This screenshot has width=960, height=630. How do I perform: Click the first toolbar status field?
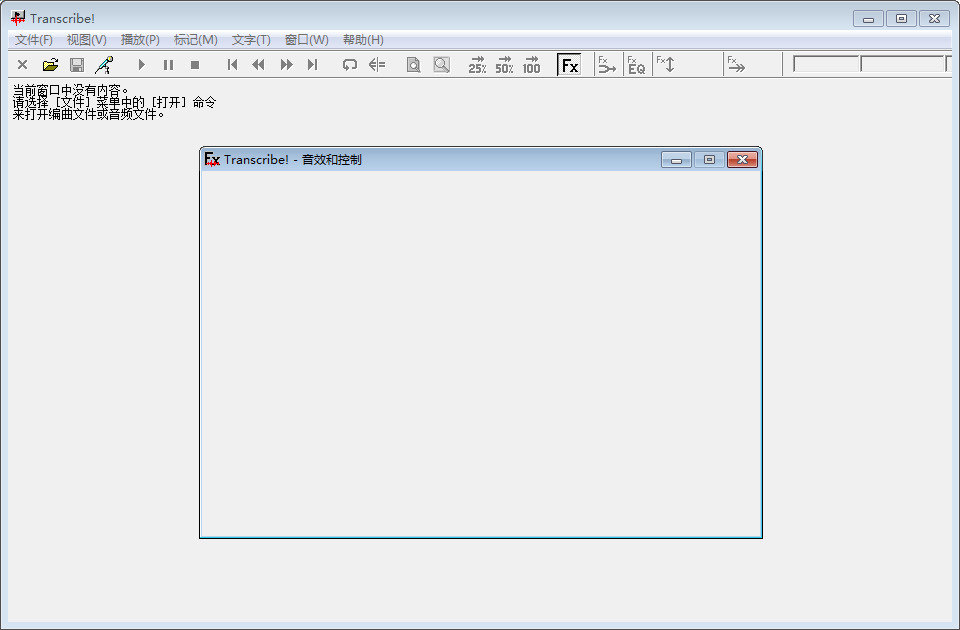pos(827,64)
